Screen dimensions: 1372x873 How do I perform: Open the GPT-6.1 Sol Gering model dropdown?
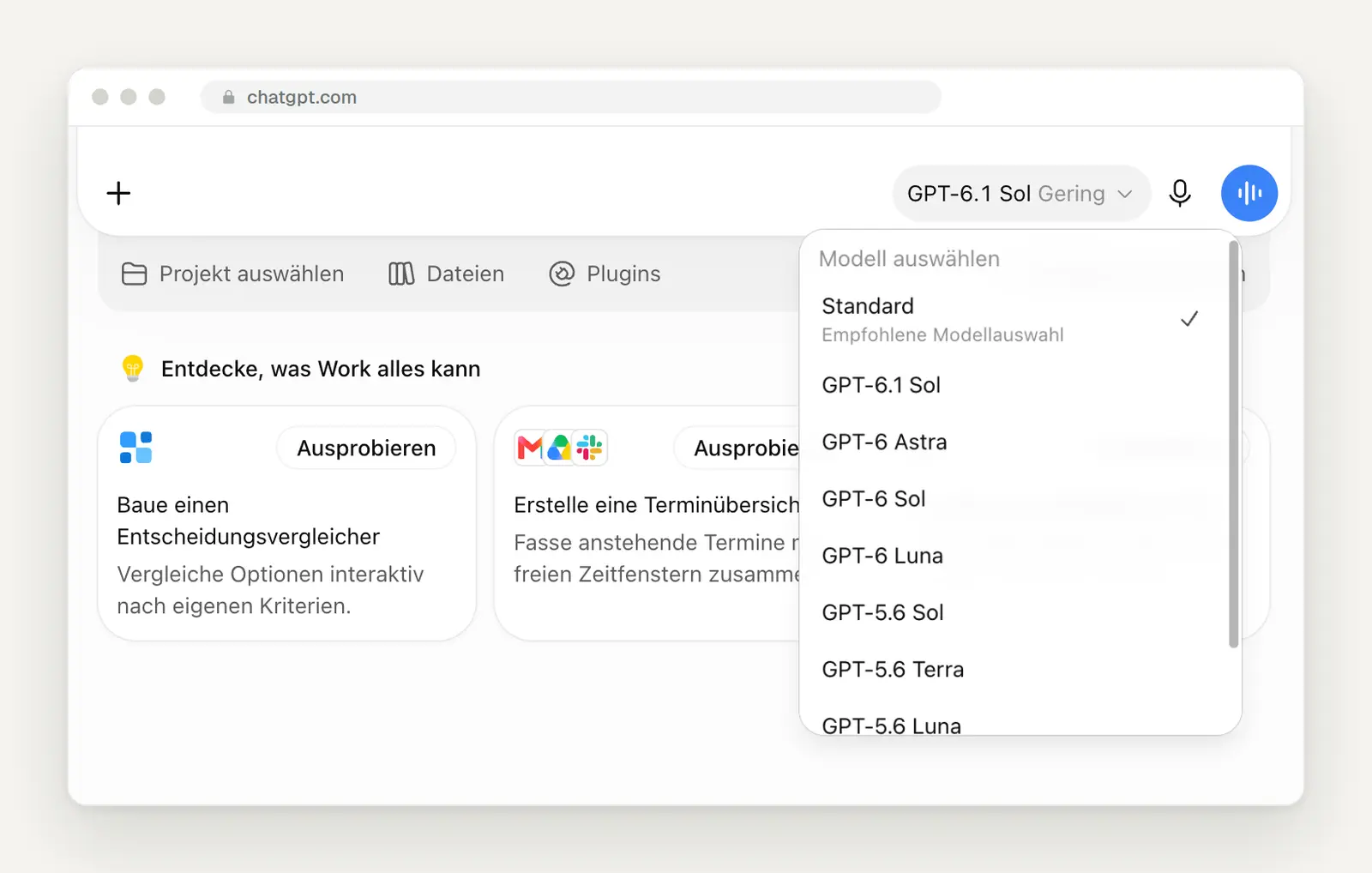1020,194
